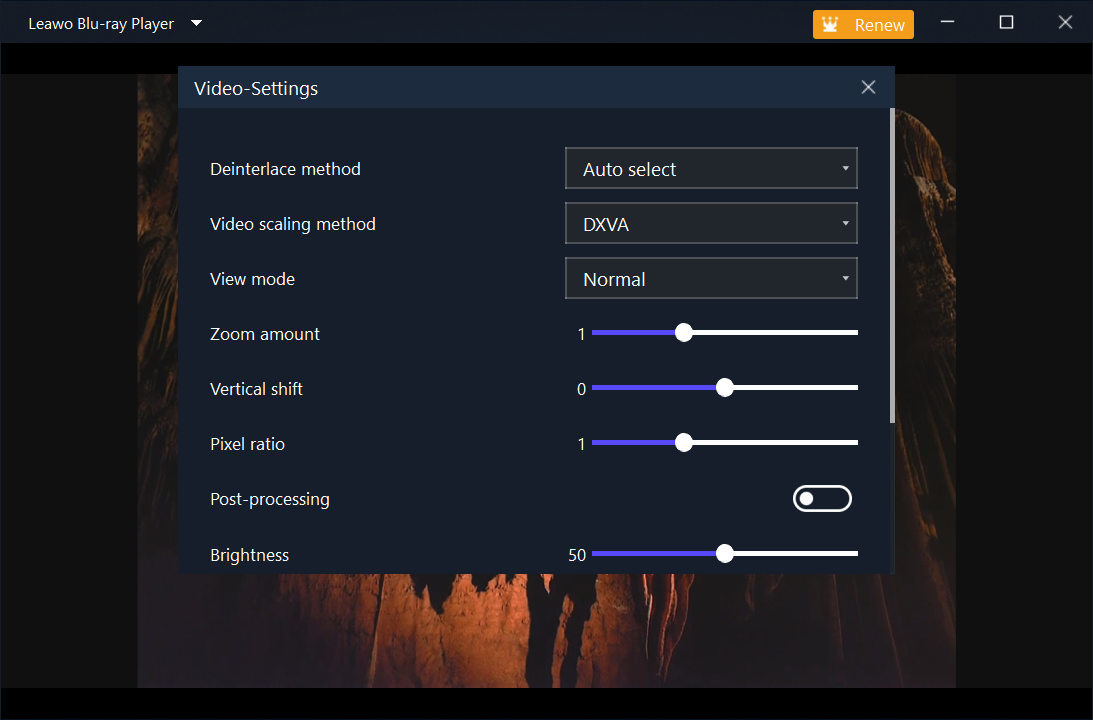The width and height of the screenshot is (1093, 720).
Task: Click the Video scaling method dropdown arrow
Action: 846,223
